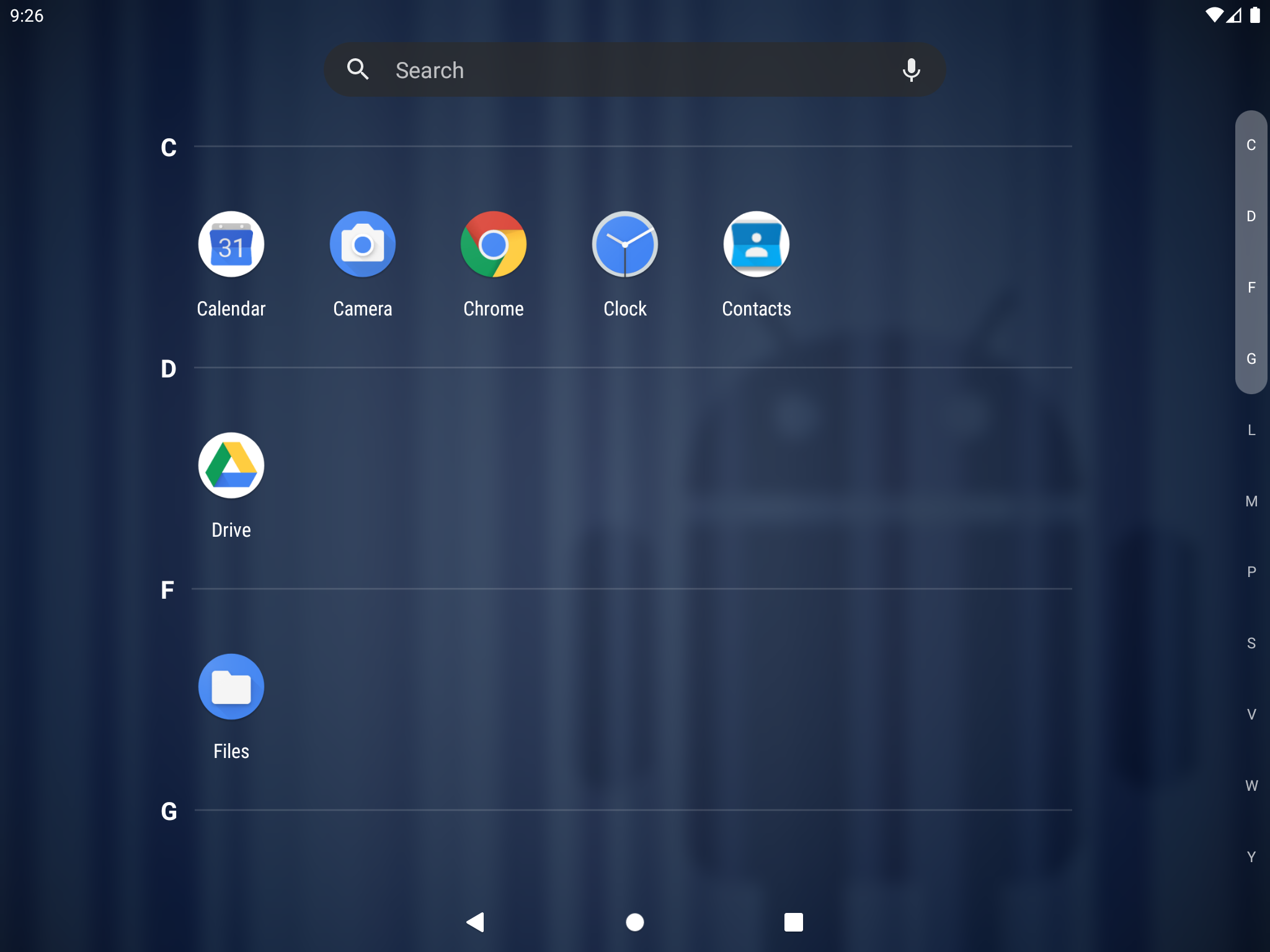Open Chrome browser

493,244
